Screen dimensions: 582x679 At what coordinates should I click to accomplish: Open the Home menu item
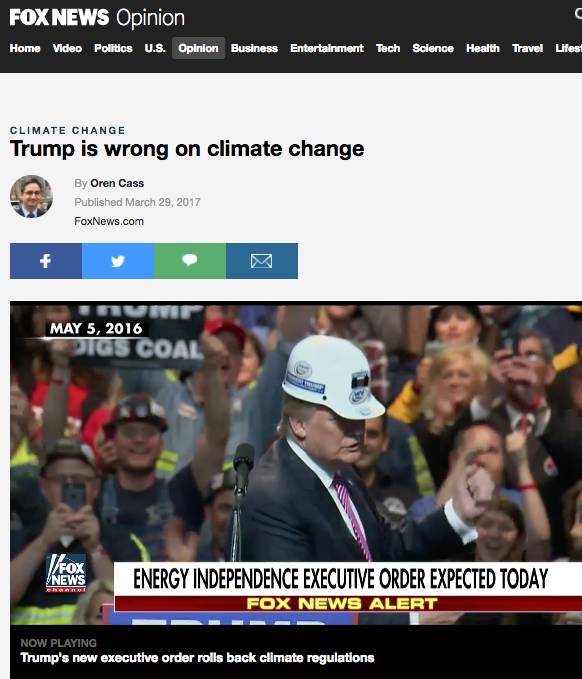pyautogui.click(x=25, y=48)
